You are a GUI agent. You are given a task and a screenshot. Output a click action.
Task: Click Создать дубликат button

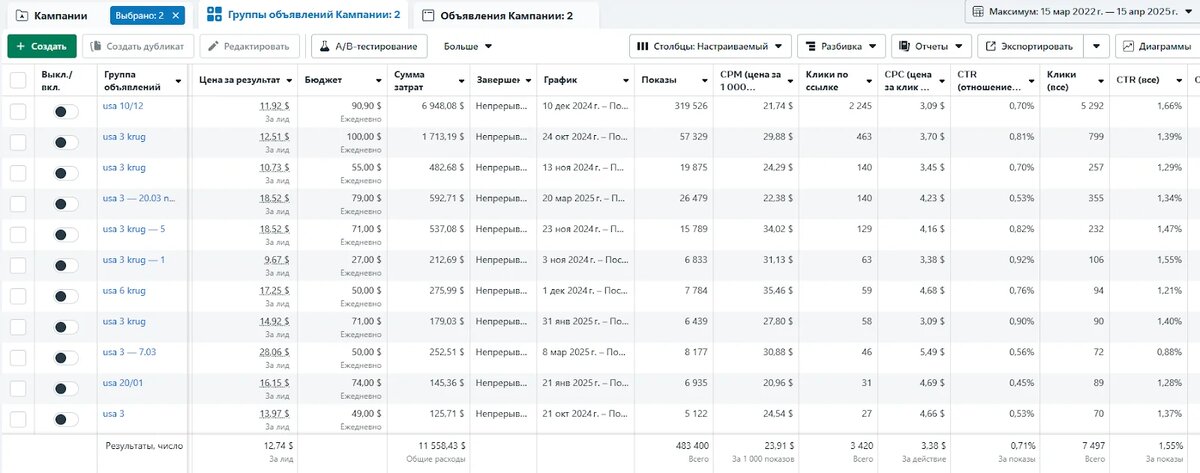(137, 46)
